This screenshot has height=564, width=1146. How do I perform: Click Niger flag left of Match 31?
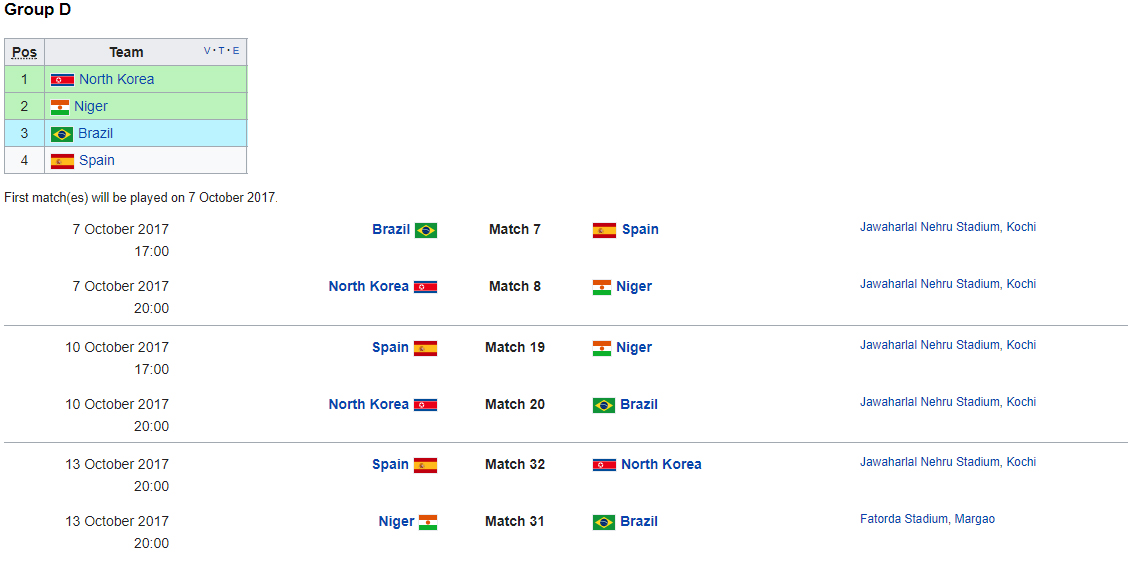tap(428, 522)
